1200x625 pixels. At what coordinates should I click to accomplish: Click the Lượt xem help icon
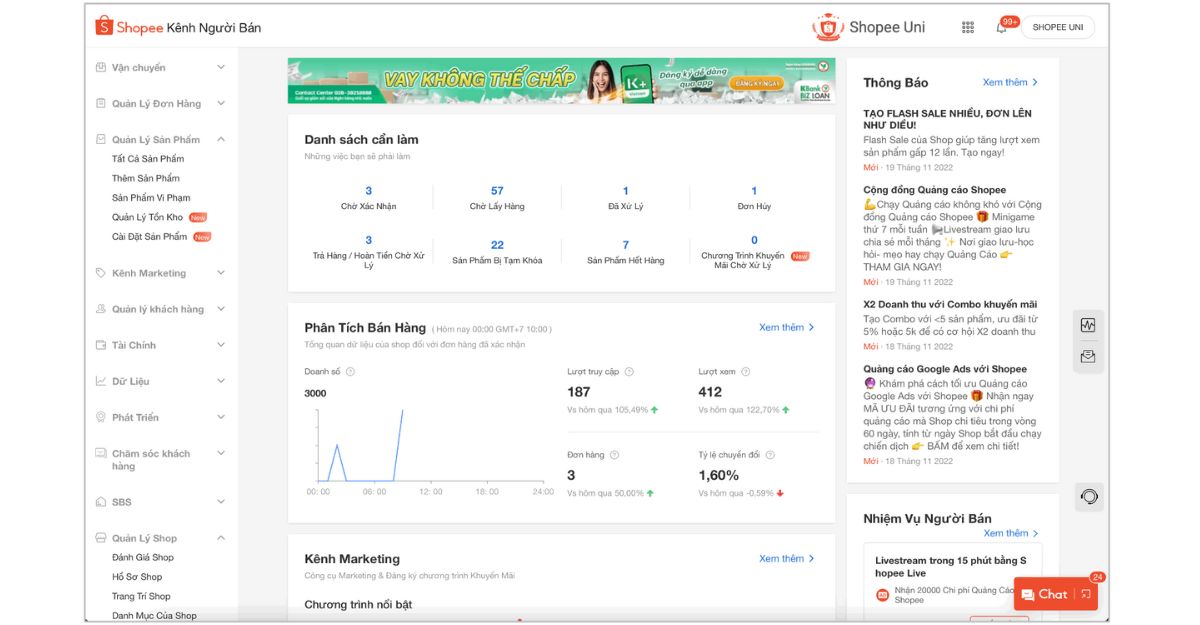[745, 372]
